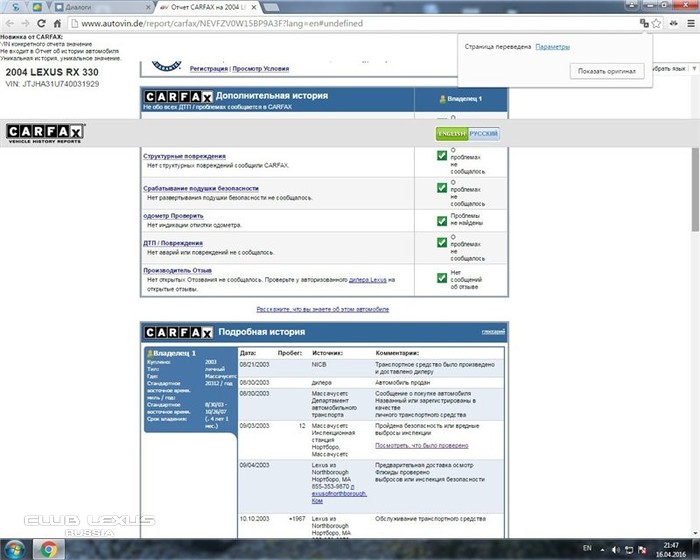Open the выбрать язык language dropdown arrow
Screen dimensions: 700x560
point(694,69)
